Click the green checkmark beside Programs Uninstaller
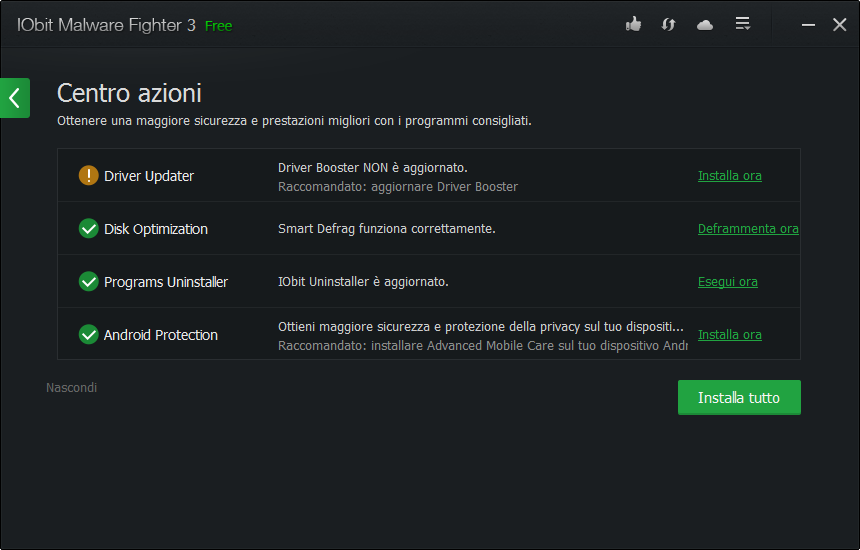Screen dimensions: 860x550 pyautogui.click(x=89, y=282)
